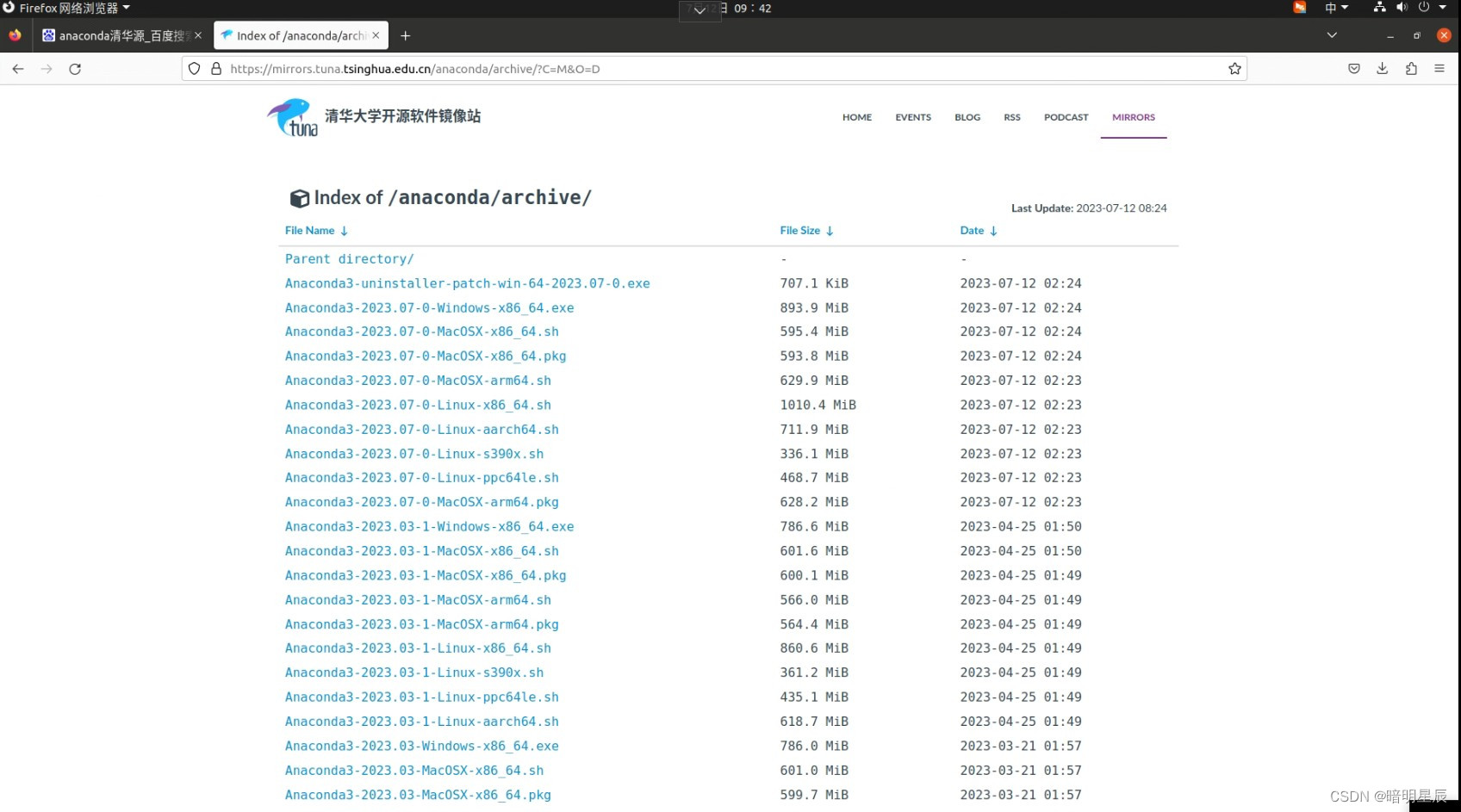Image resolution: width=1461 pixels, height=812 pixels.
Task: Close the Index of /anaconda/archive tab
Action: [x=376, y=35]
